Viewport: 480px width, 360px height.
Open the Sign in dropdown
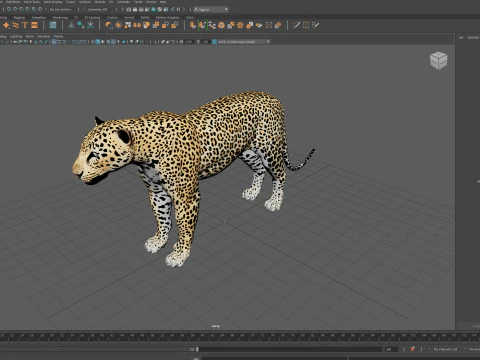pyautogui.click(x=211, y=9)
